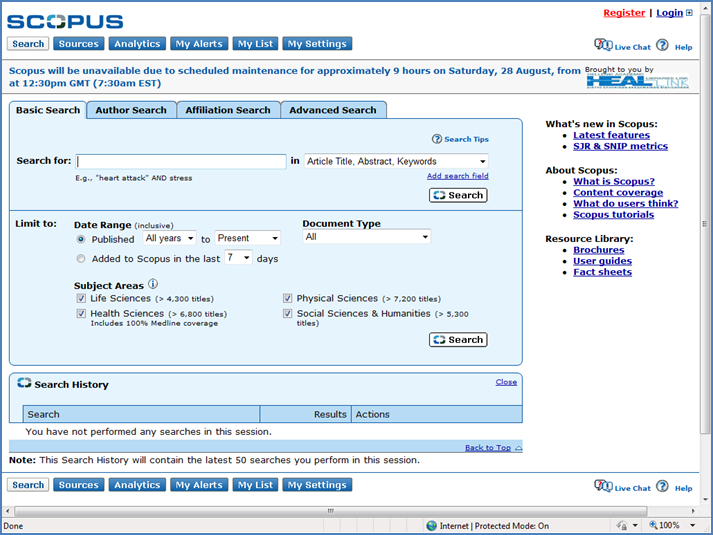Open the User guides link

pyautogui.click(x=603, y=261)
